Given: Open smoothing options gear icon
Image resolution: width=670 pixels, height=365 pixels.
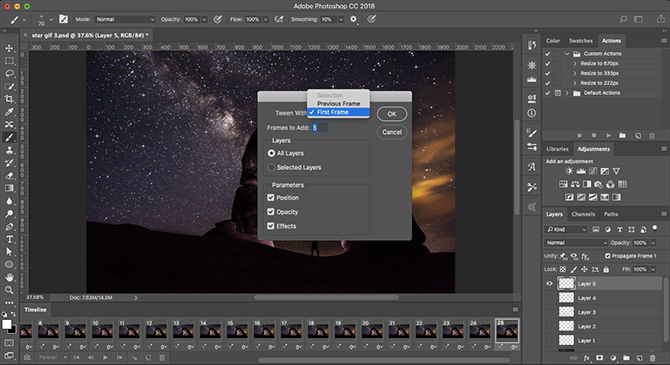Looking at the screenshot, I should click(x=353, y=19).
